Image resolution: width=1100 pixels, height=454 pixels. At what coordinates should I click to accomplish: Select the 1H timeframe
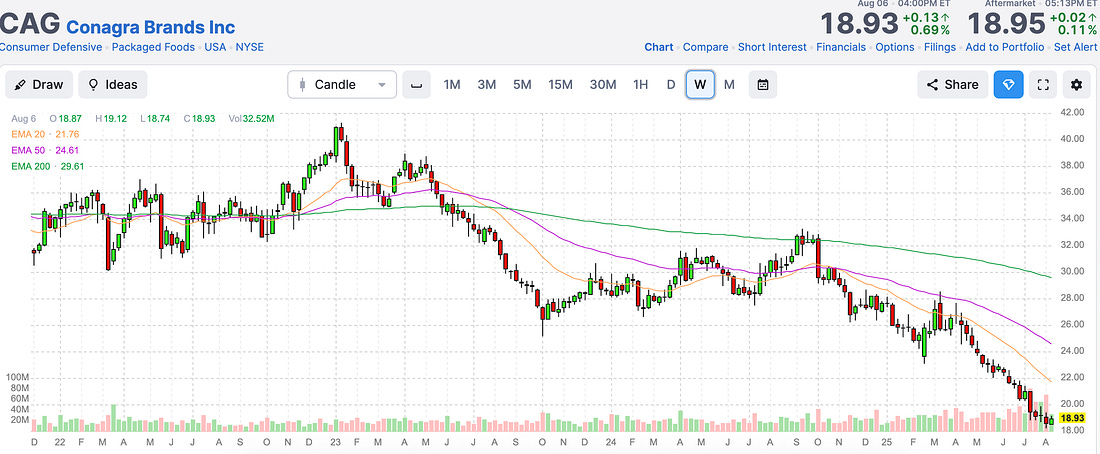(640, 85)
